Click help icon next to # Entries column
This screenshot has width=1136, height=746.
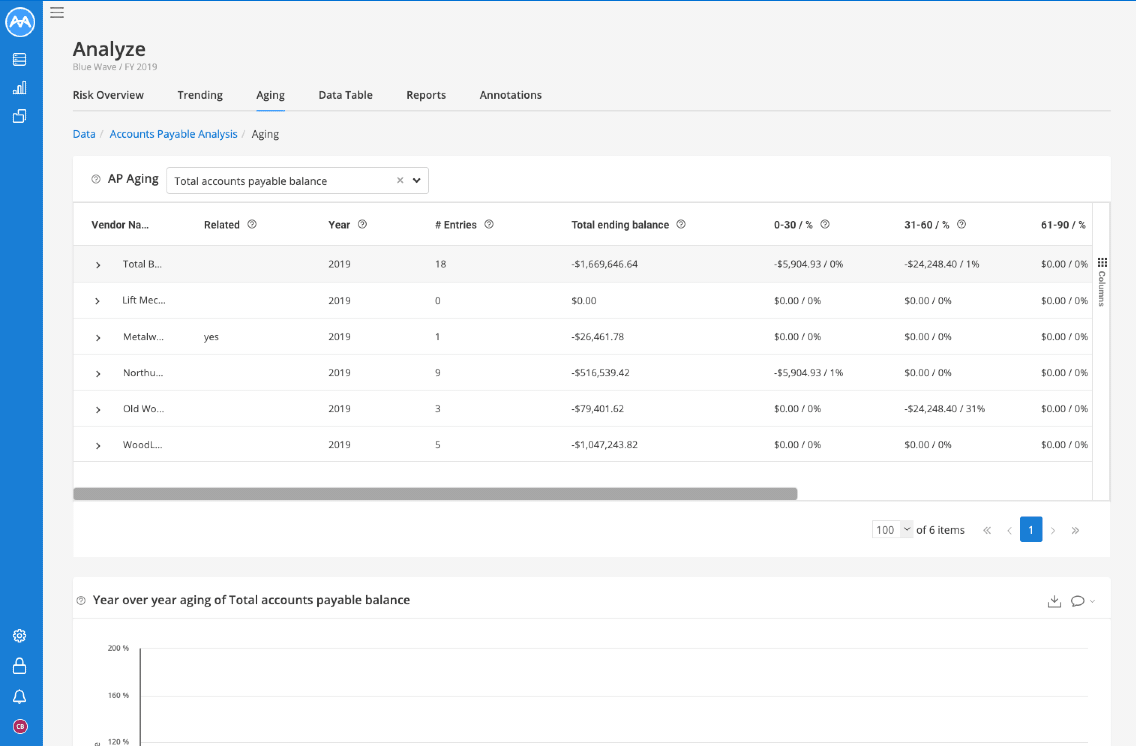click(489, 225)
